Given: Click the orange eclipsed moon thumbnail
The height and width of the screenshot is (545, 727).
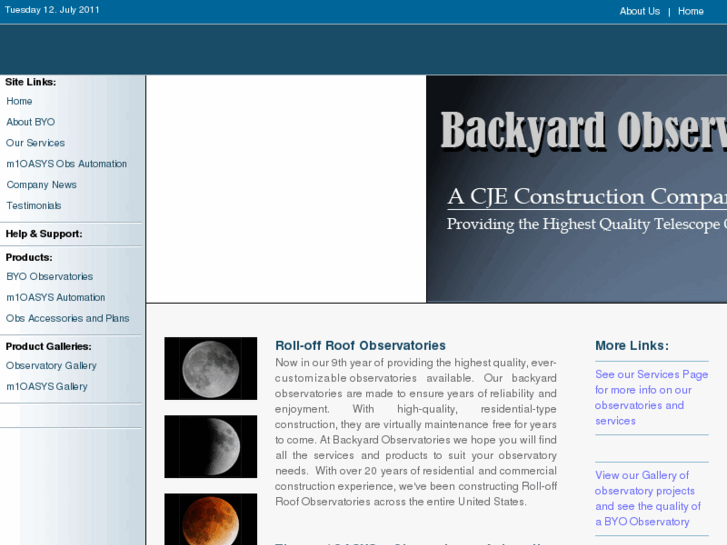Looking at the screenshot, I should tap(210, 519).
